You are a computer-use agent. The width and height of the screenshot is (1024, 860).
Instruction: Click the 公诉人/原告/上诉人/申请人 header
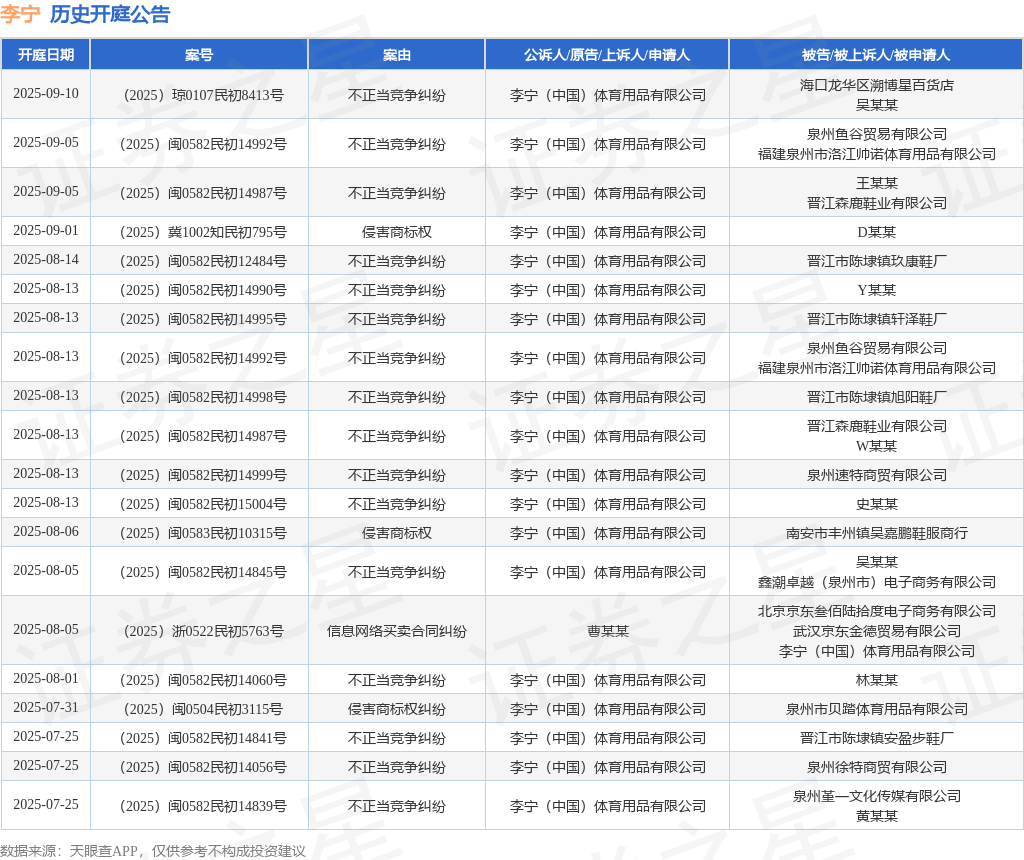607,55
